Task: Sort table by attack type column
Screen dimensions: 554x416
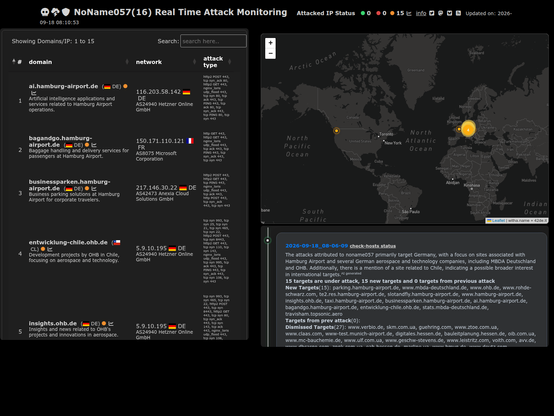Action: click(217, 62)
